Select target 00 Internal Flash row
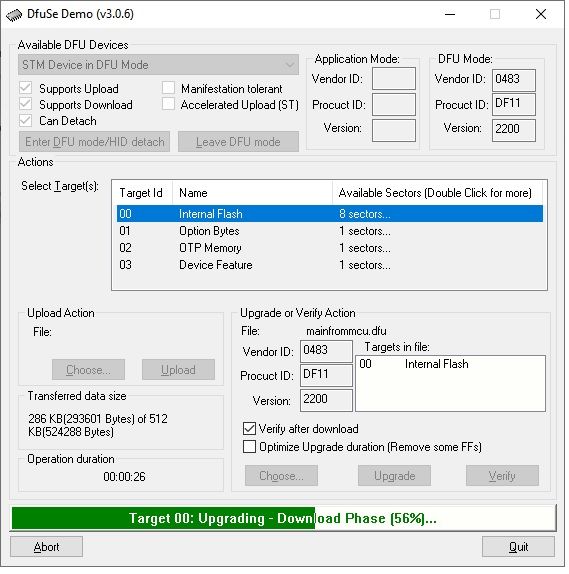The width and height of the screenshot is (569, 574). (330, 214)
